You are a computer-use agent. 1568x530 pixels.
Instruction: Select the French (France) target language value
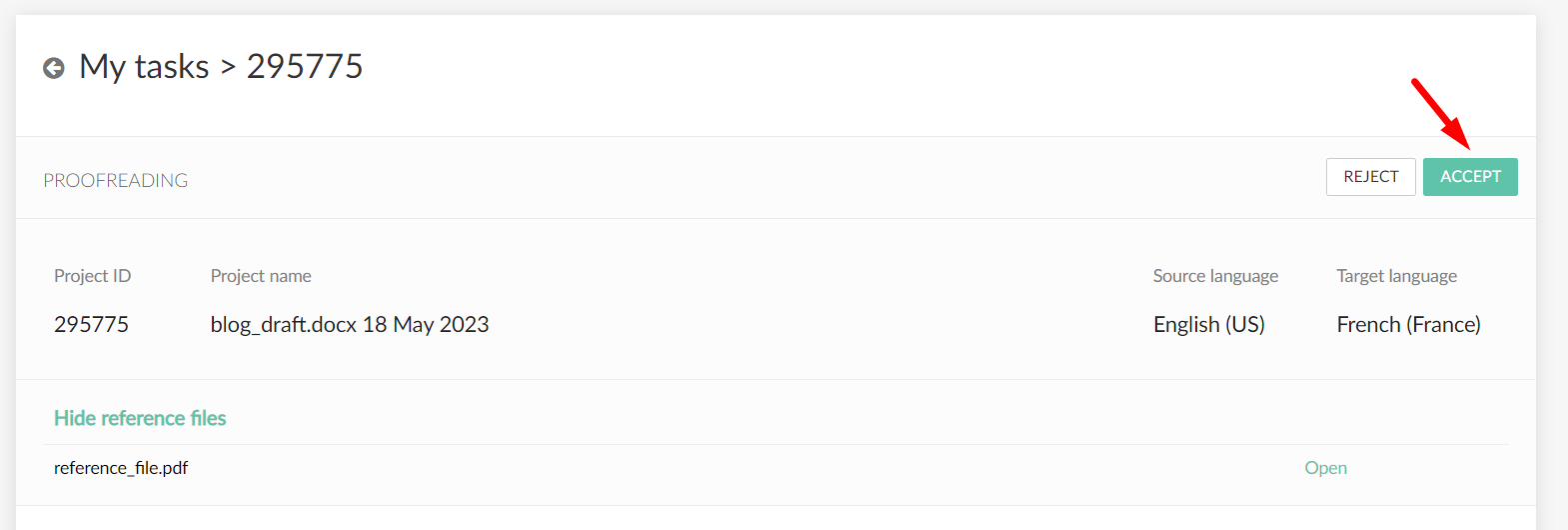[x=1408, y=325]
